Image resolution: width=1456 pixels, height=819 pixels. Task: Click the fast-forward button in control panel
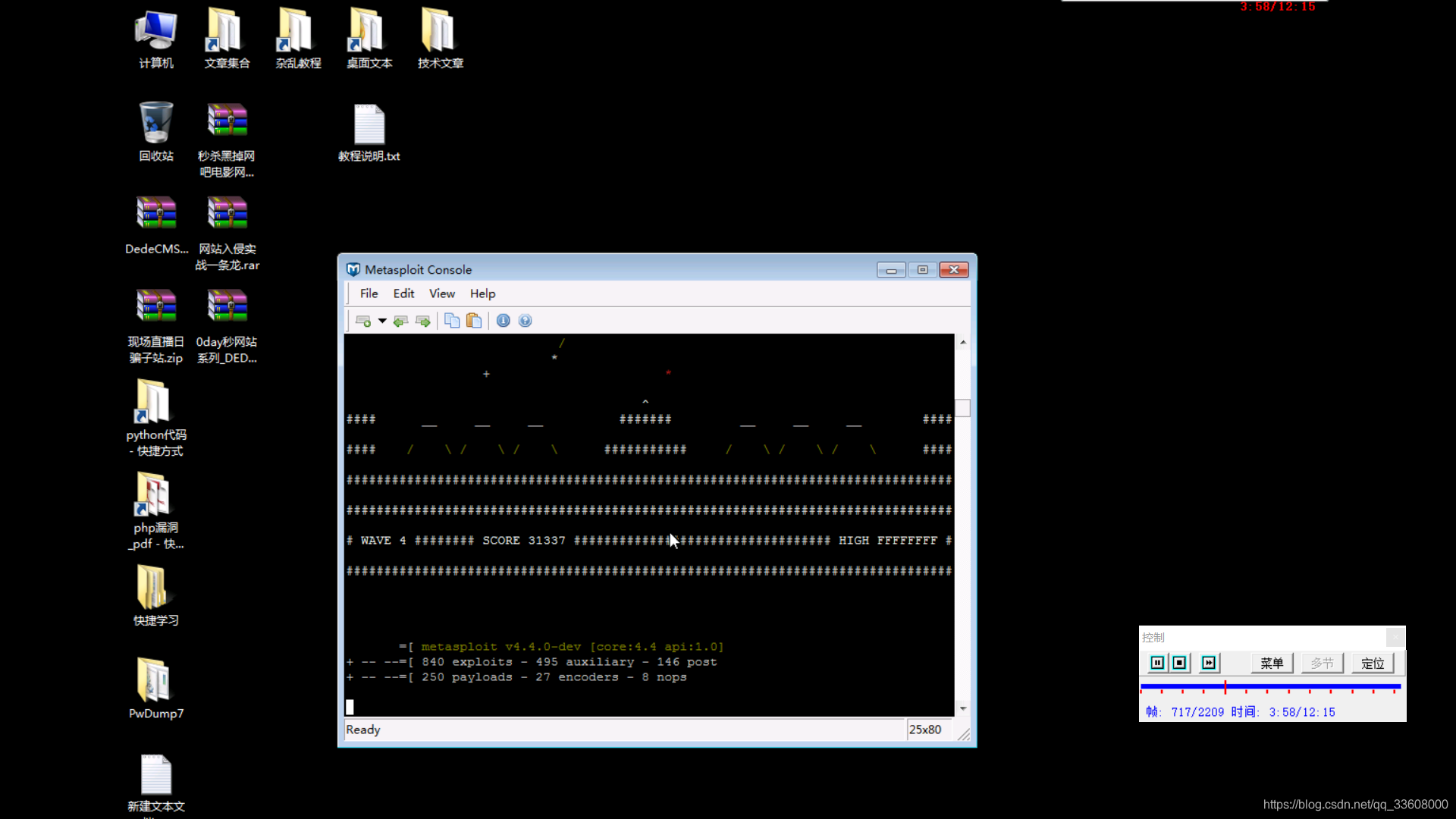(1209, 663)
